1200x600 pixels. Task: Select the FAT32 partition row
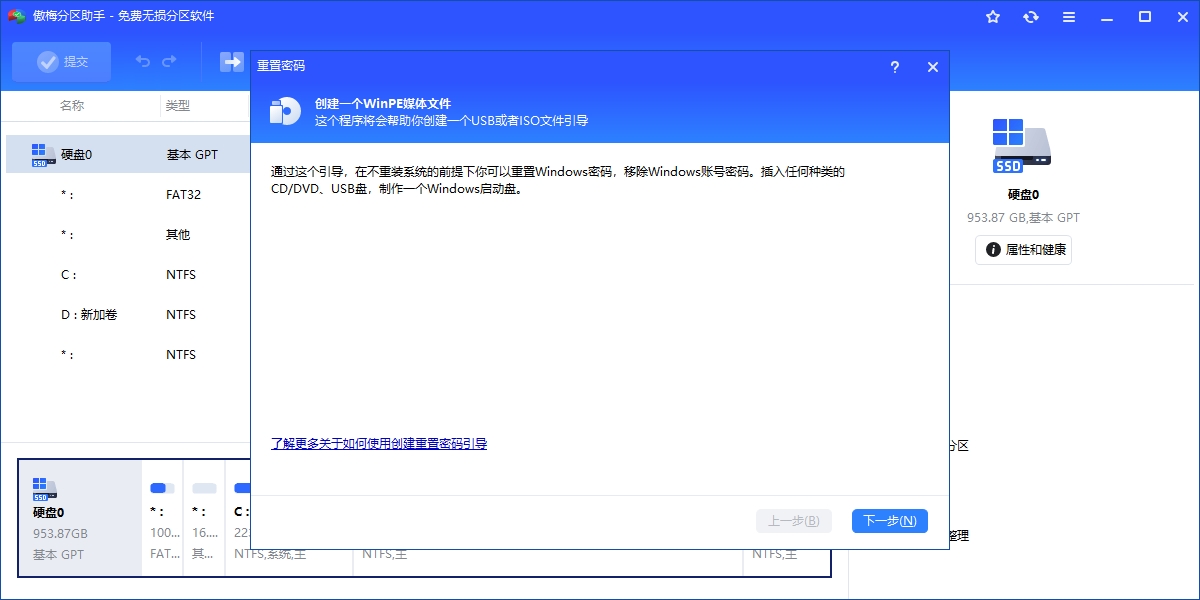pyautogui.click(x=127, y=194)
